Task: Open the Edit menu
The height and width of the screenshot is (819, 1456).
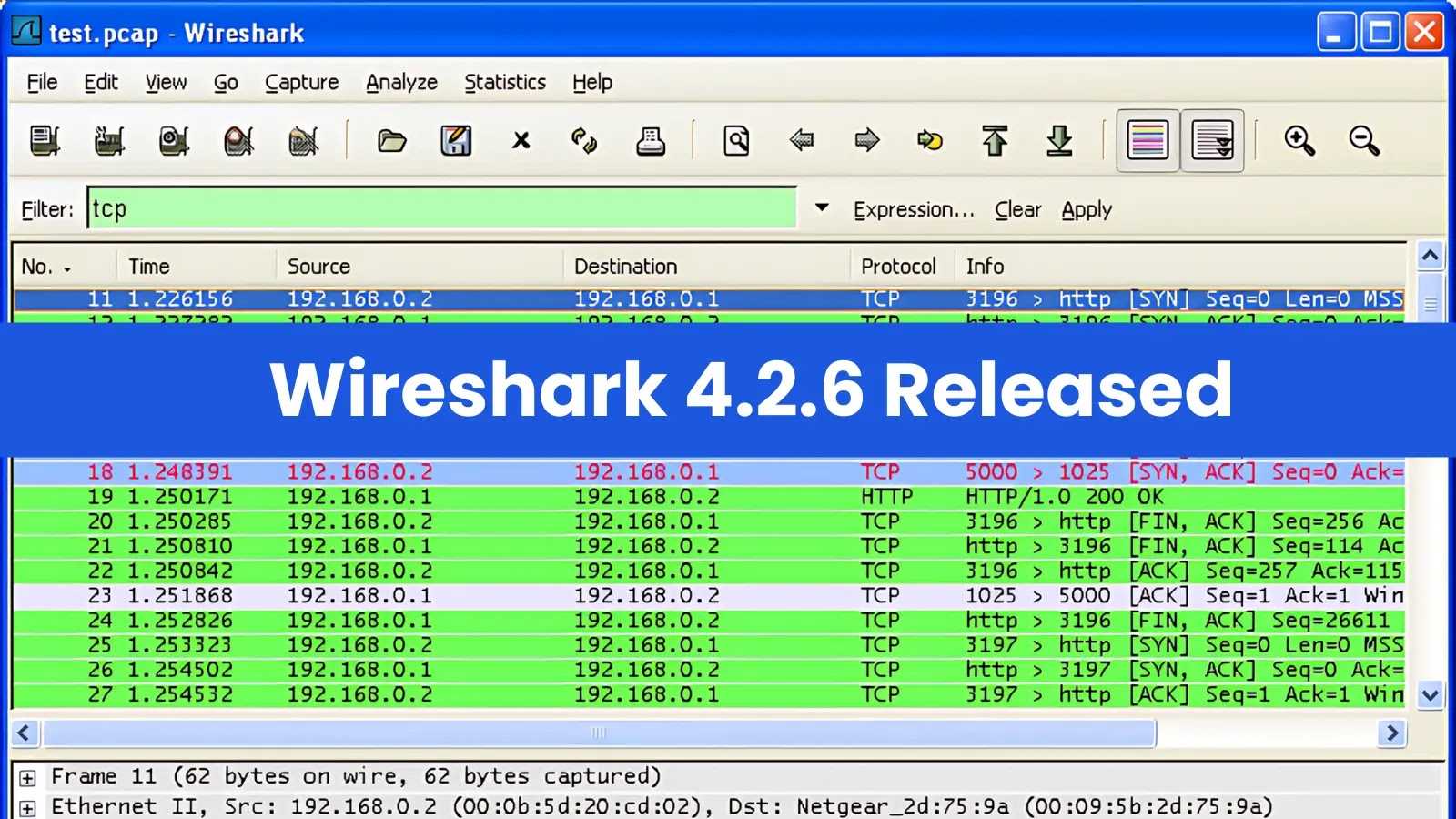Action: pyautogui.click(x=101, y=82)
